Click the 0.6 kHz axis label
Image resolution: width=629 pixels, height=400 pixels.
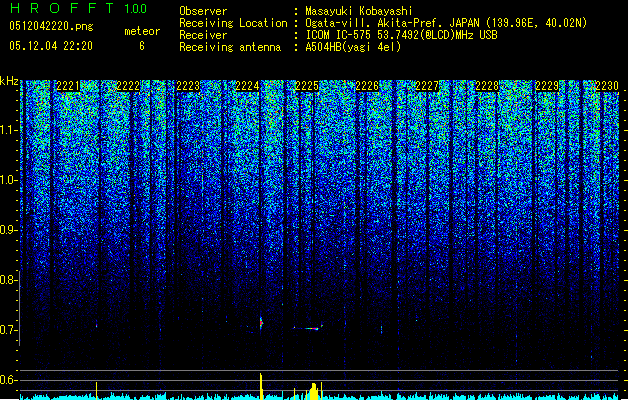pos(9,380)
